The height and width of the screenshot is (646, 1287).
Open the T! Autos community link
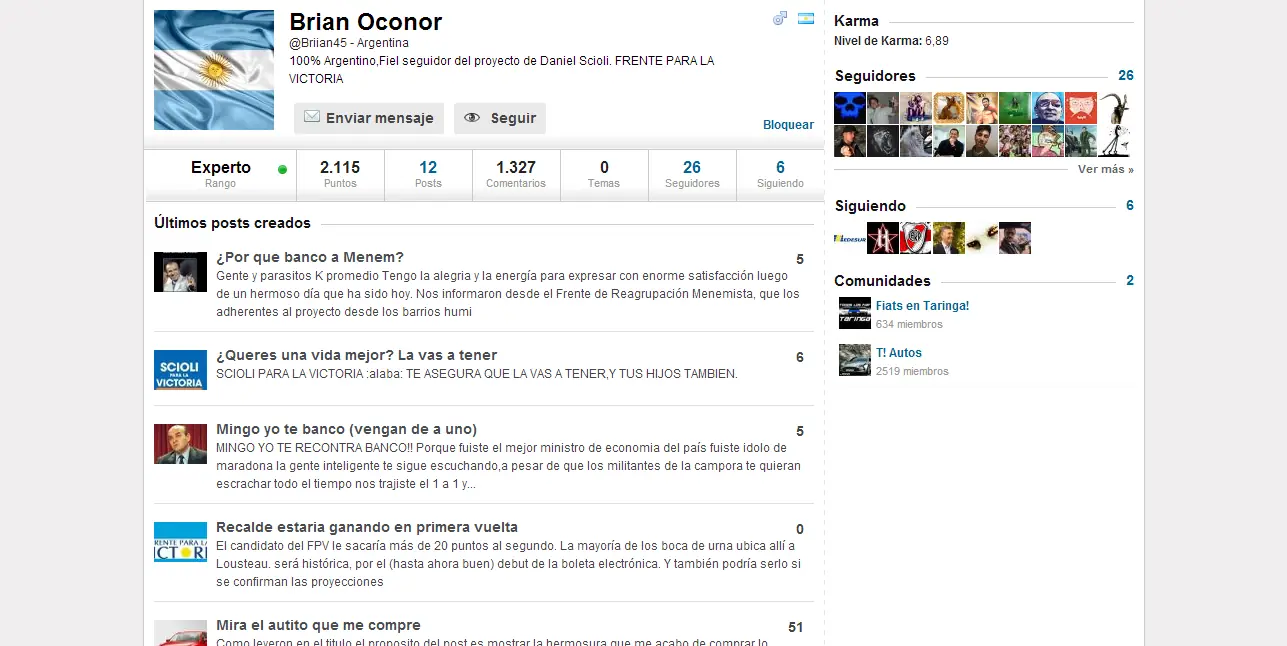[899, 353]
